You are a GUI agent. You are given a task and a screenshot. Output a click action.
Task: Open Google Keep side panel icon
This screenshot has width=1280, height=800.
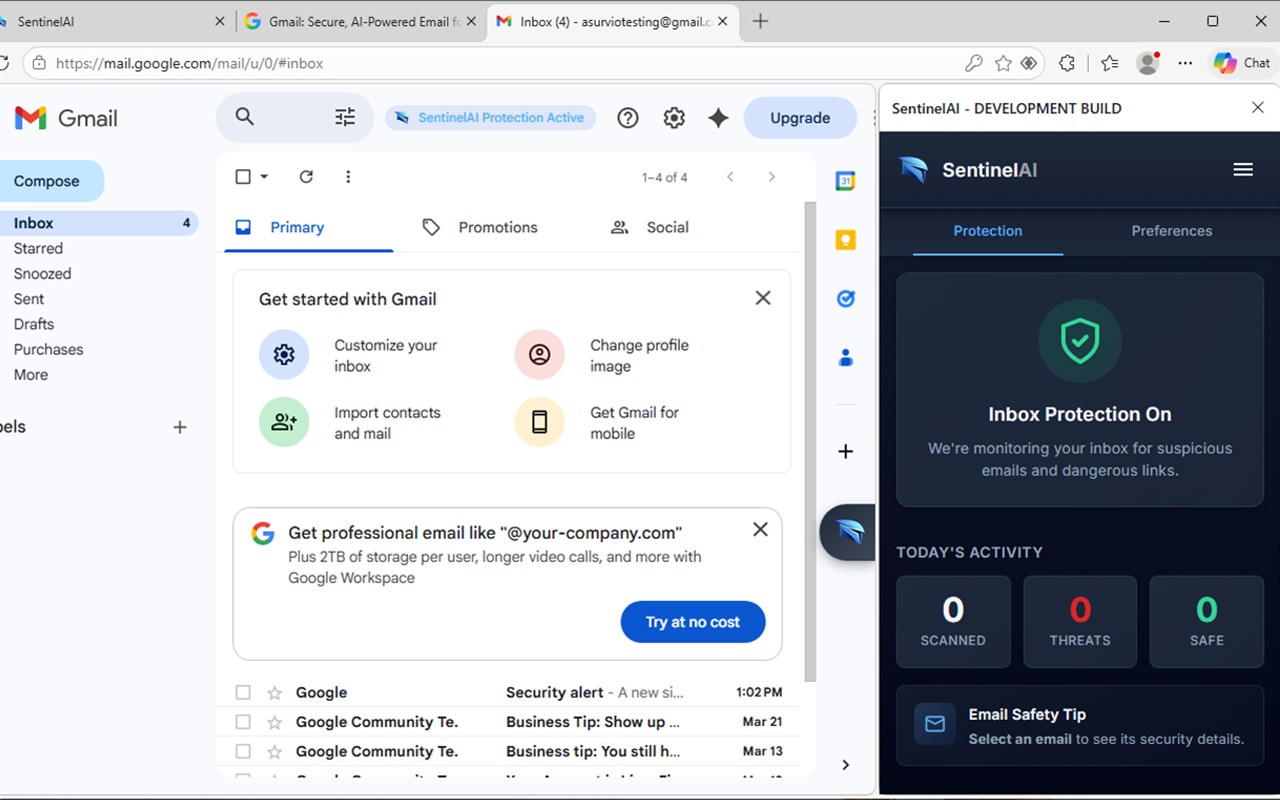[x=846, y=240]
